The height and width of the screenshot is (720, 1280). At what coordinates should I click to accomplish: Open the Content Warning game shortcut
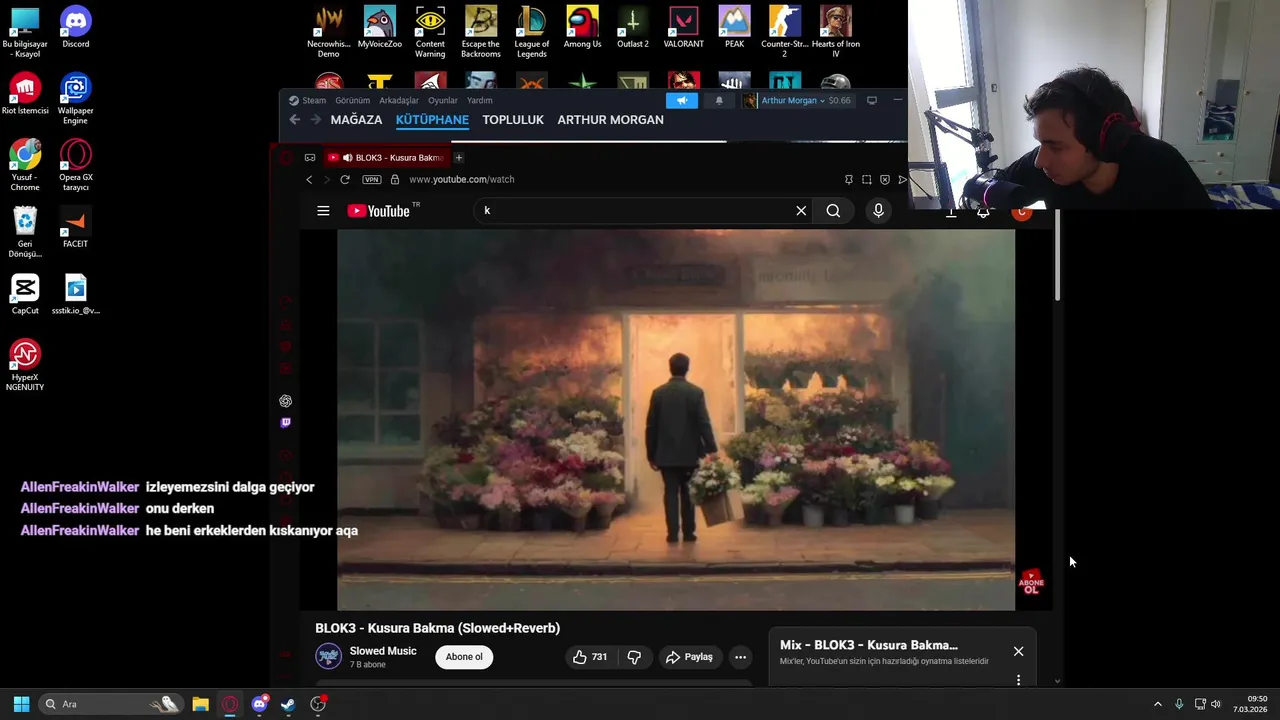[x=430, y=32]
